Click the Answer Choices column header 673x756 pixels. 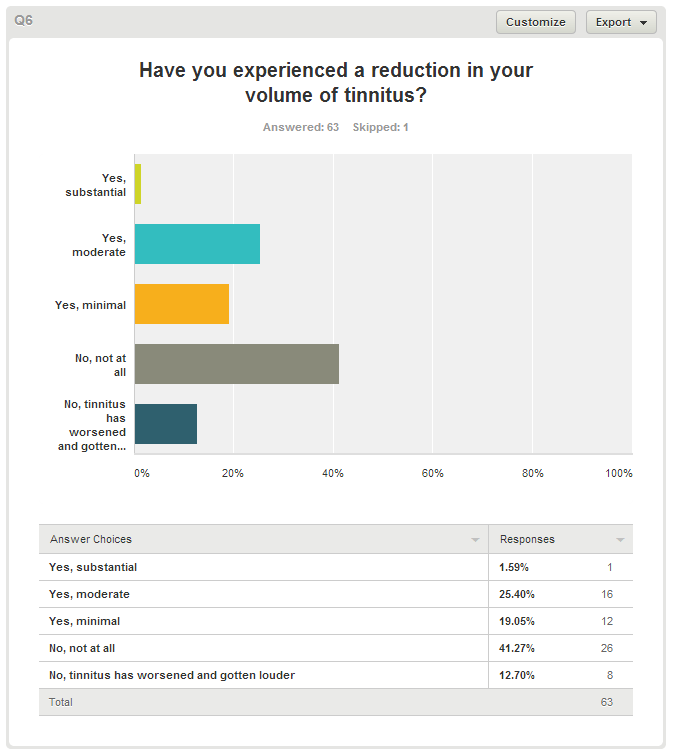[91, 540]
